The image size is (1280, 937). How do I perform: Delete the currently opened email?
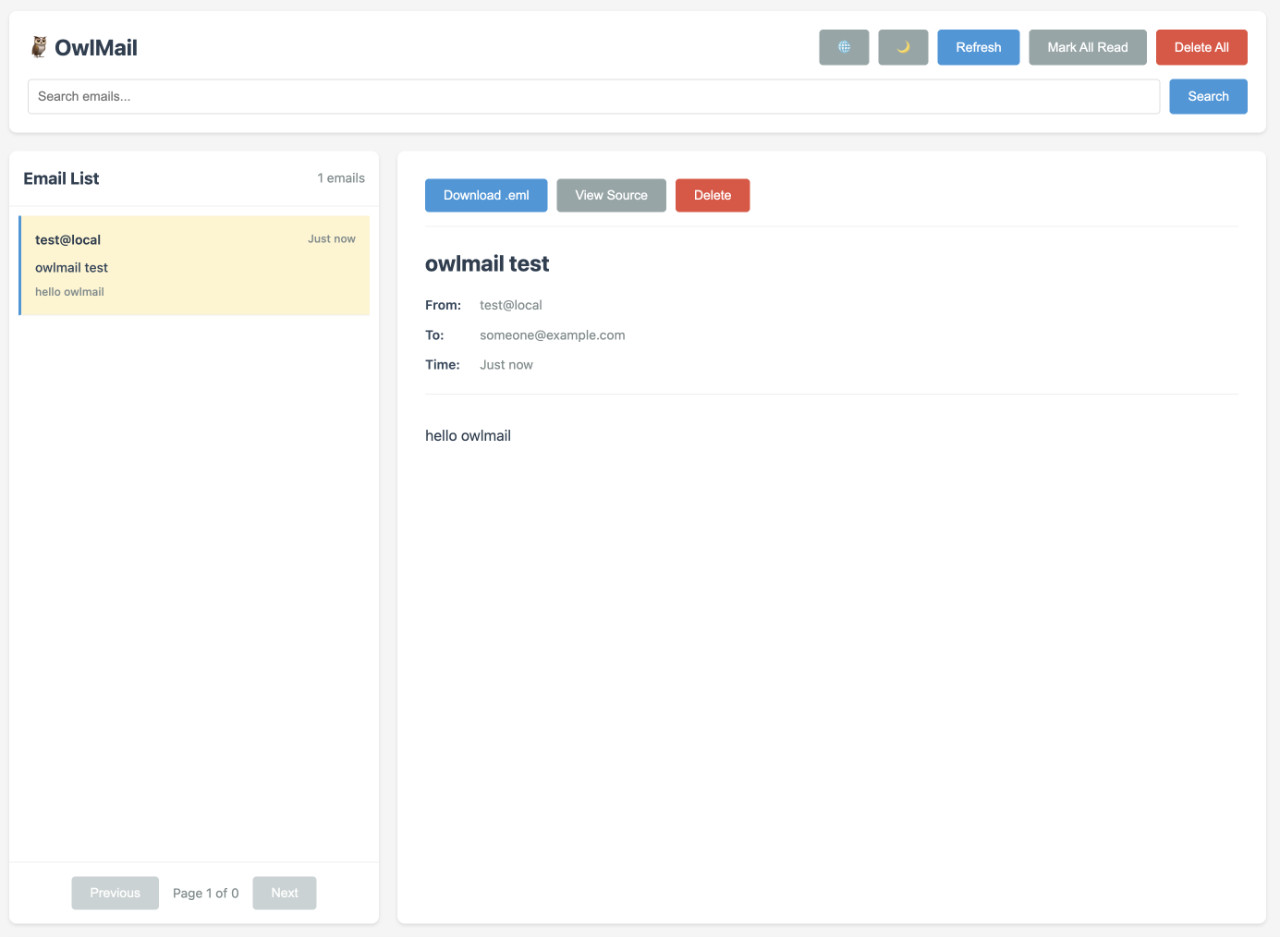[x=712, y=195]
